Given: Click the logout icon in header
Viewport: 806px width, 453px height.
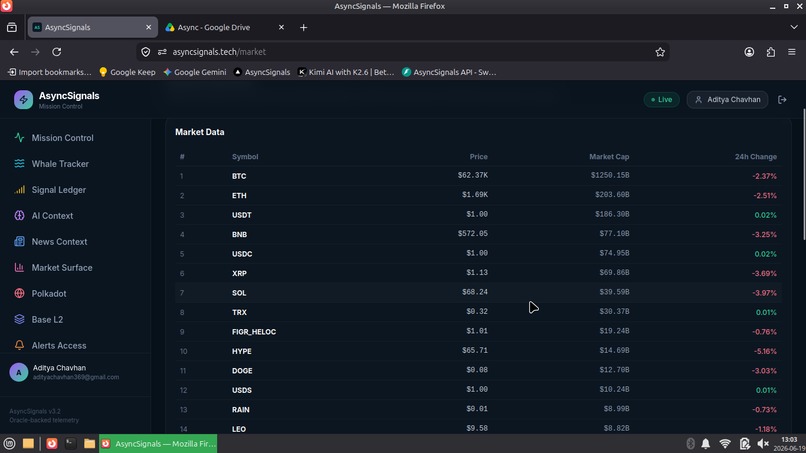Looking at the screenshot, I should (x=782, y=100).
